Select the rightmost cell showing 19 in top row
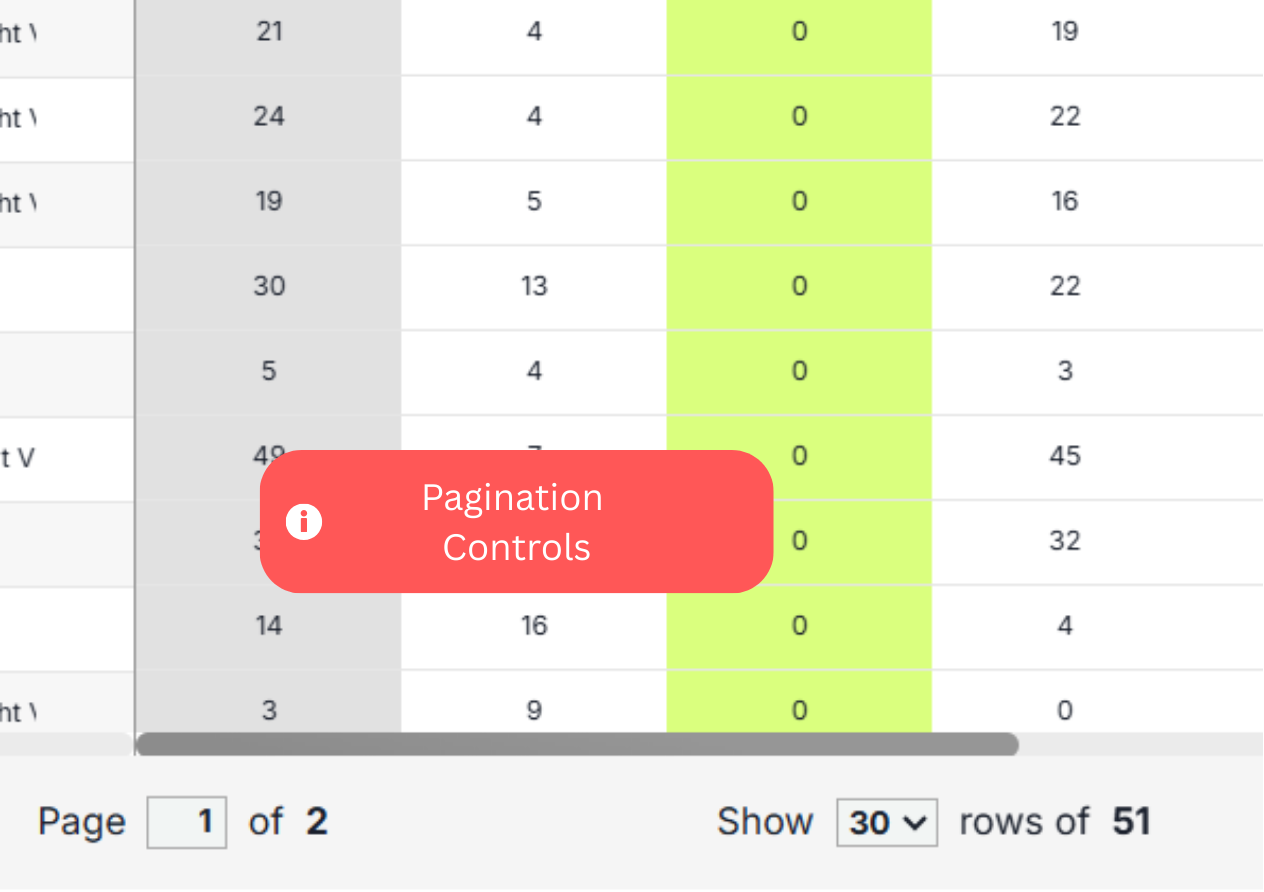This screenshot has height=892, width=1264. [1065, 32]
